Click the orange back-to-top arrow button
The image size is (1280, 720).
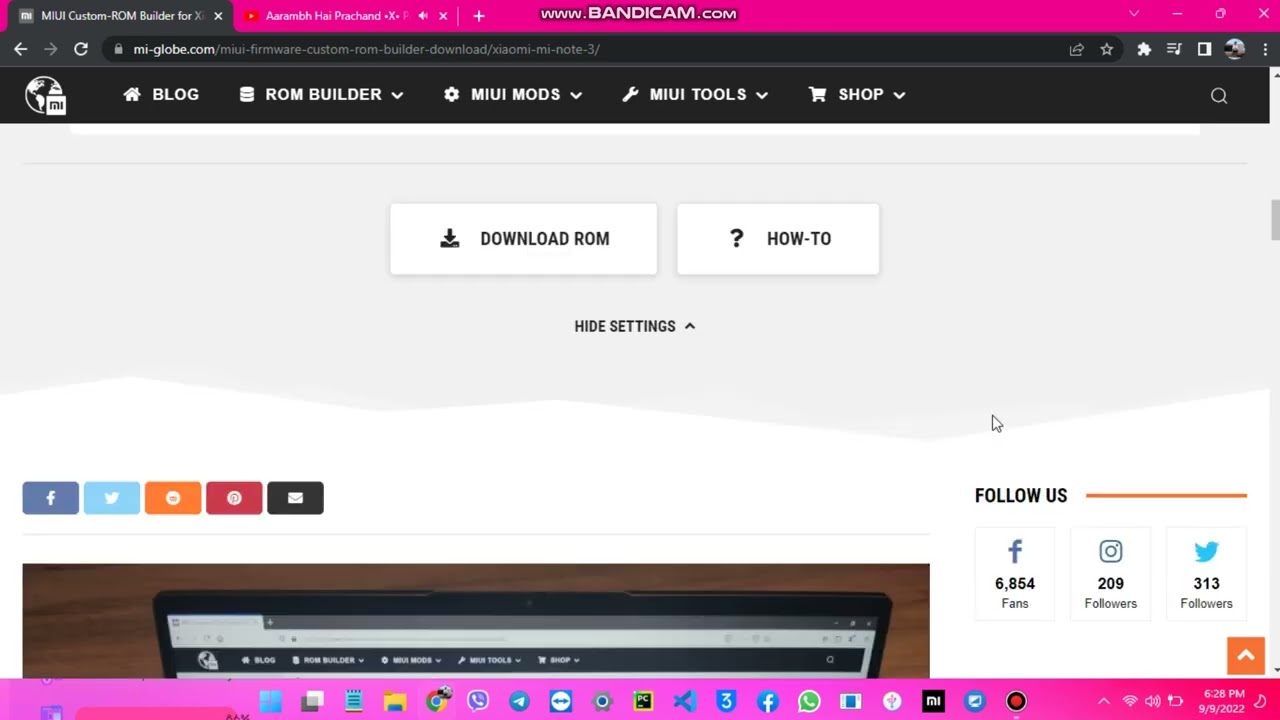(1246, 656)
